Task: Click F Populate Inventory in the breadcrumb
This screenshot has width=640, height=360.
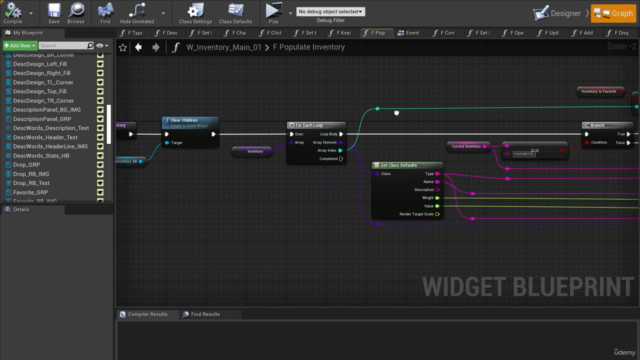Action: [x=309, y=47]
